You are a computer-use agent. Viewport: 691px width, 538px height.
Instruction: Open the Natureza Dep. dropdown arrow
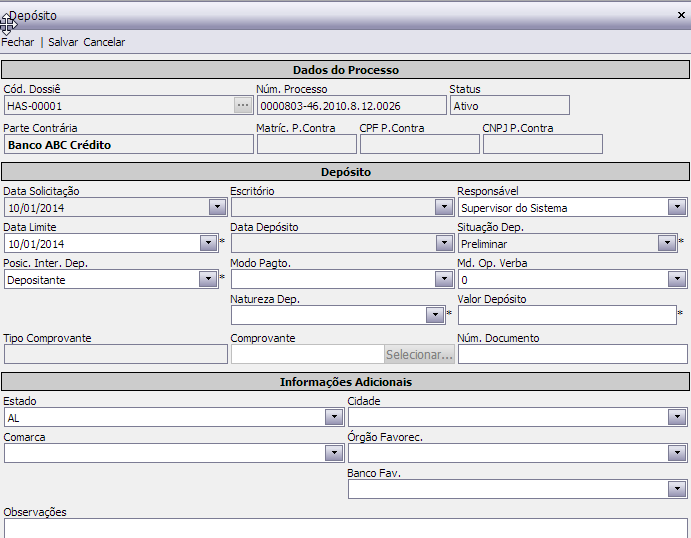pyautogui.click(x=435, y=315)
